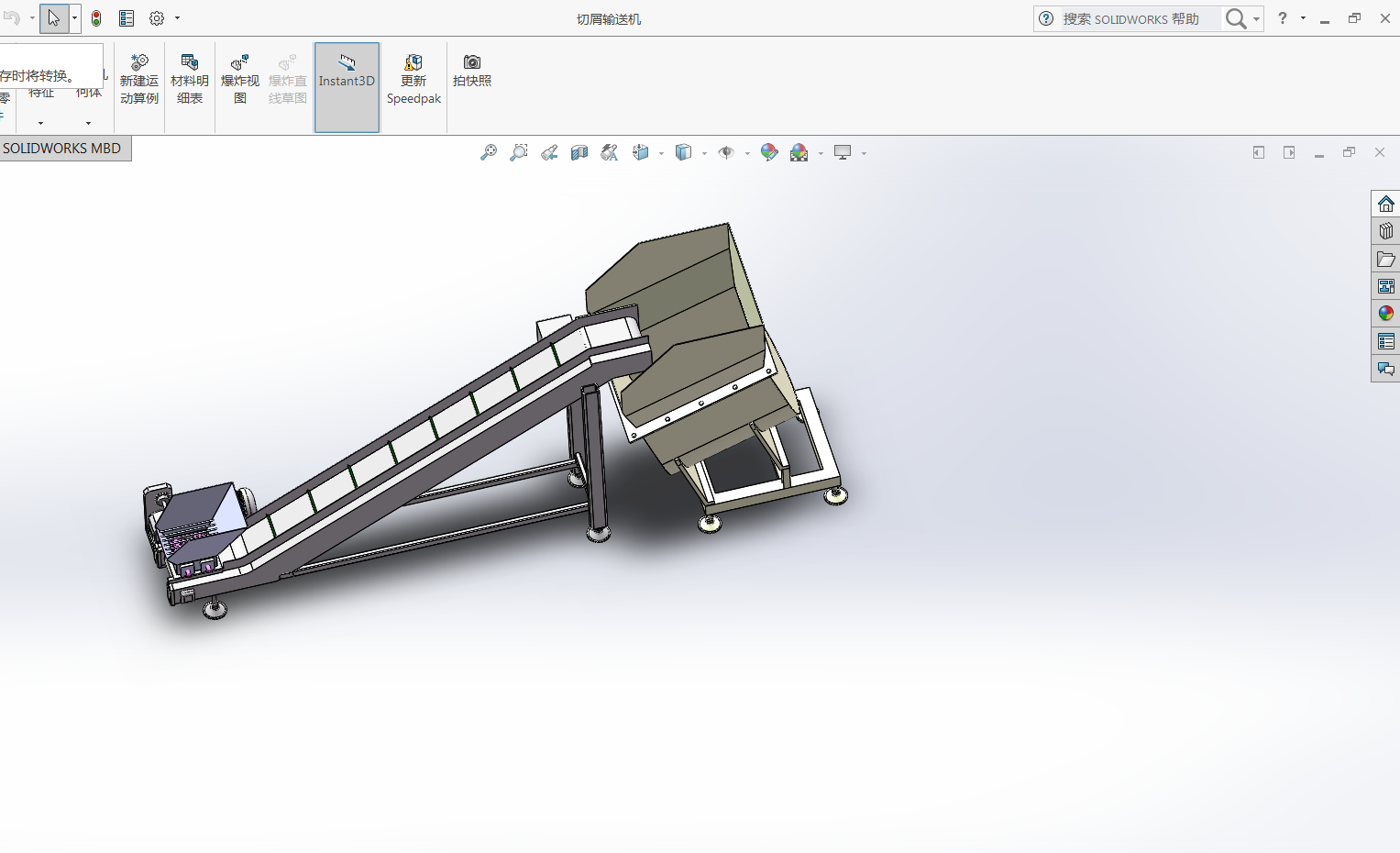Click the rebuild traffic light icon

(x=96, y=18)
